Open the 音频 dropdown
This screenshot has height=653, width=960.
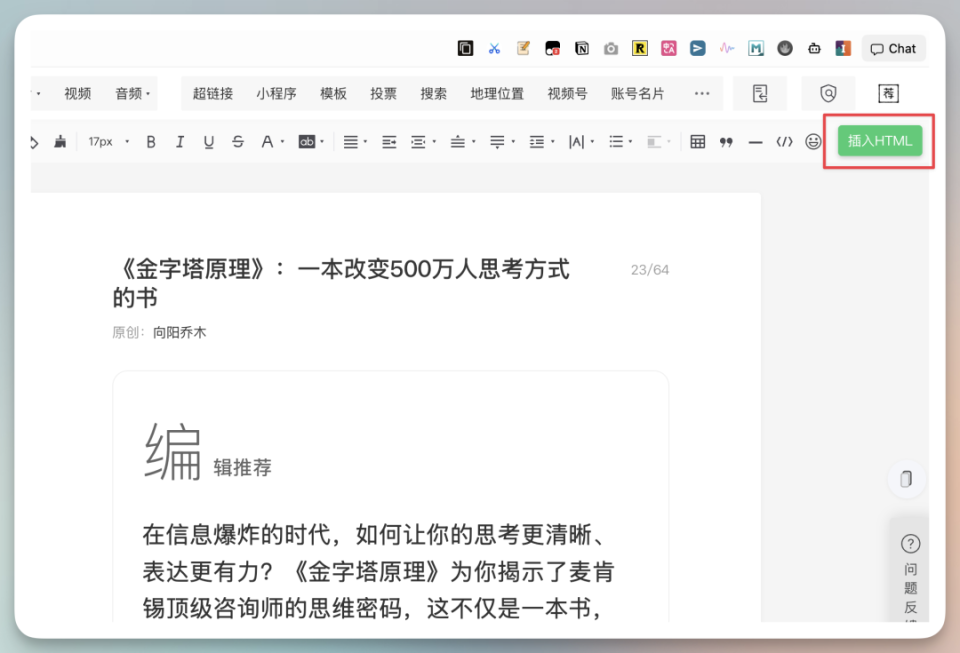(x=132, y=94)
